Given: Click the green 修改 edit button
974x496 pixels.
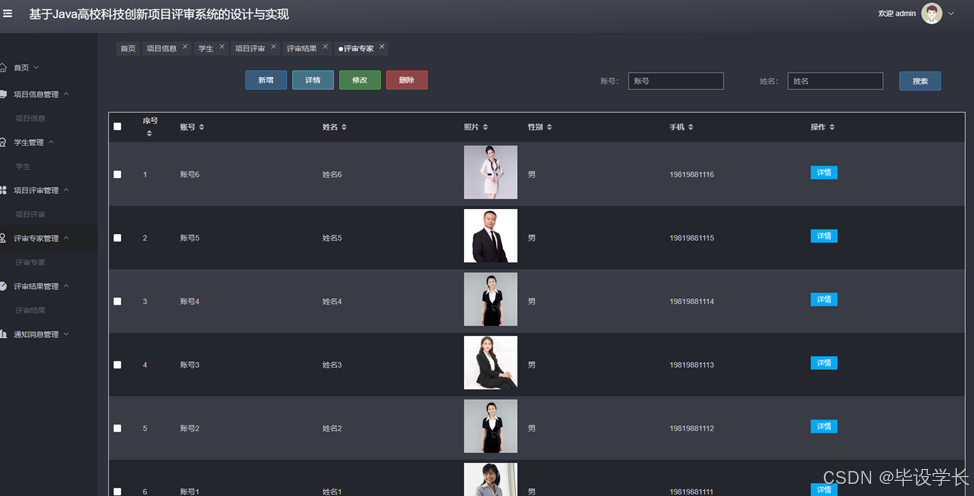Looking at the screenshot, I should (360, 80).
